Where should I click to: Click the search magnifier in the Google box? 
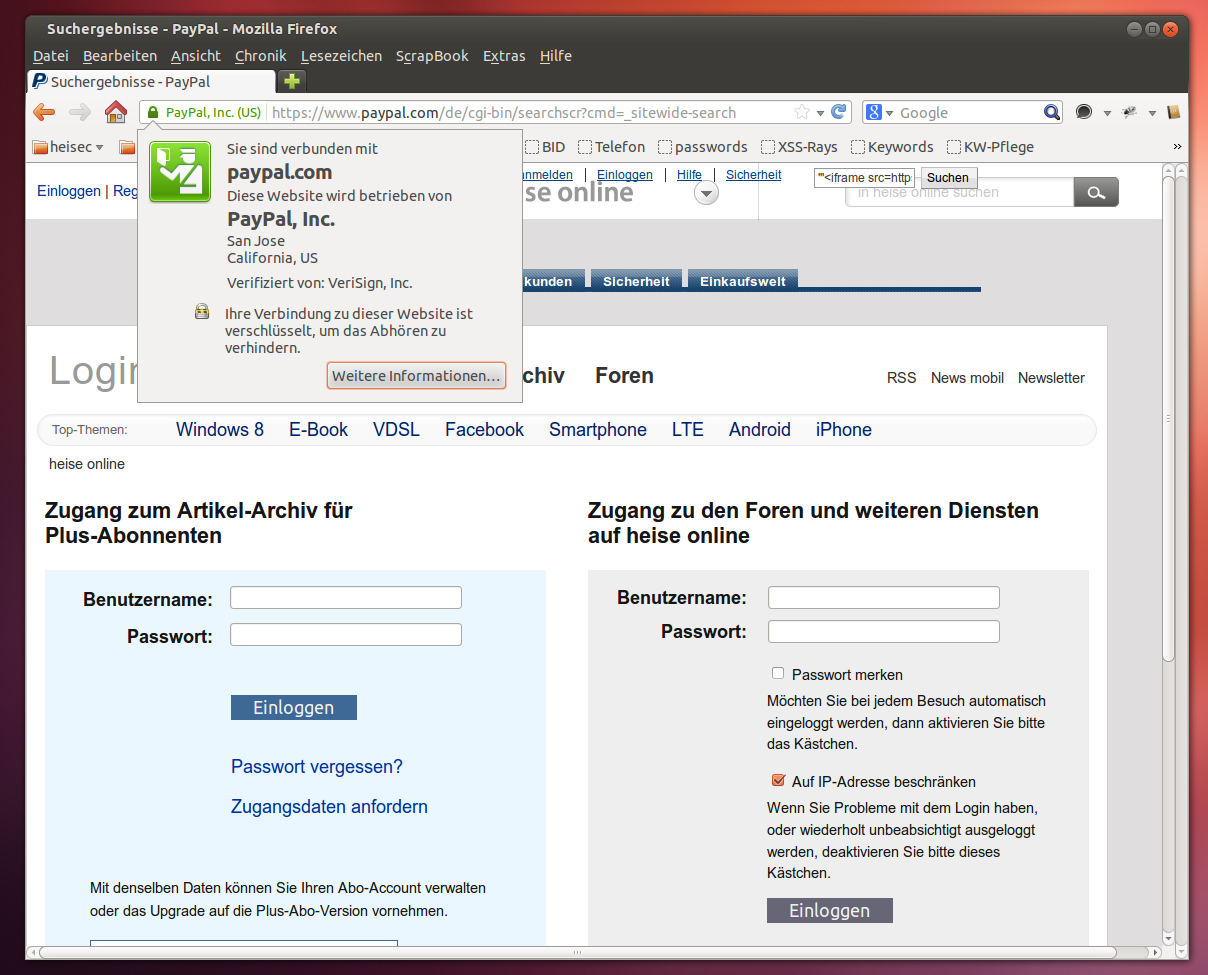pyautogui.click(x=1052, y=113)
